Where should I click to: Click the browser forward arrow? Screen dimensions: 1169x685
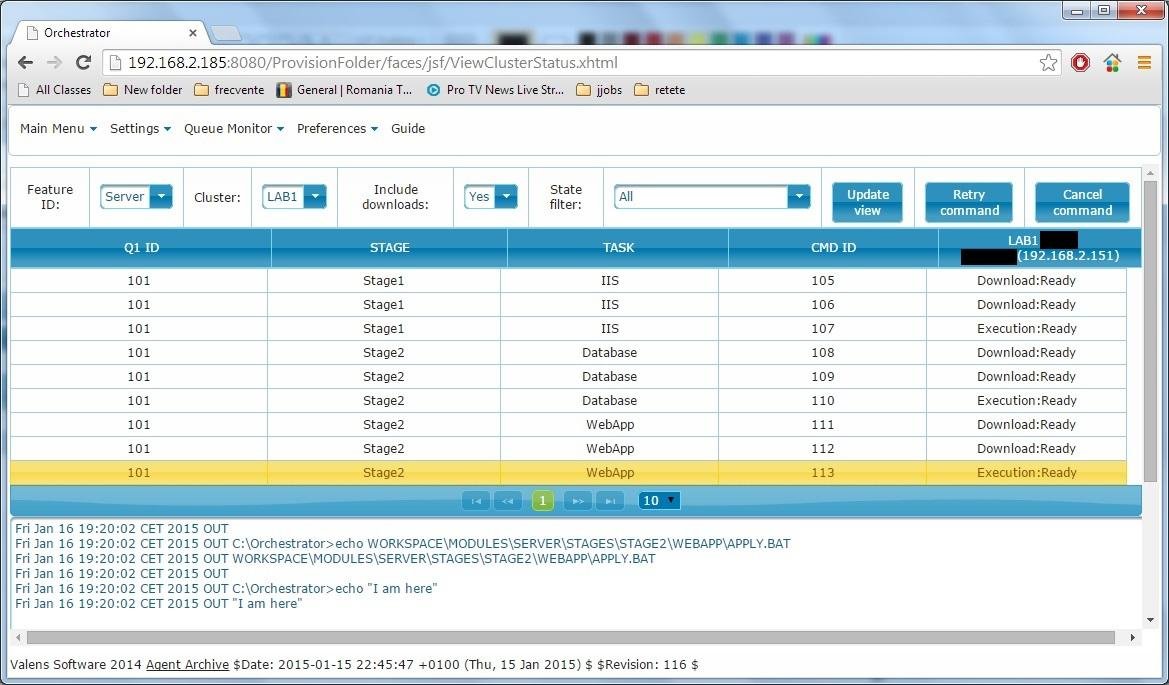coord(54,62)
